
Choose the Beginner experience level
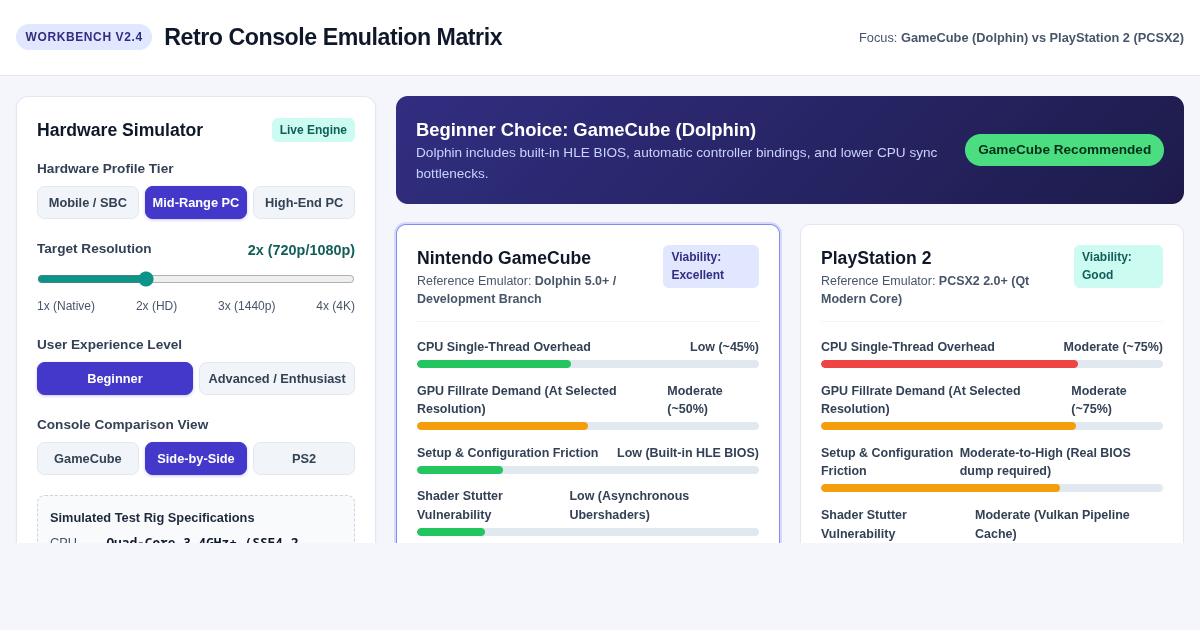pos(115,378)
